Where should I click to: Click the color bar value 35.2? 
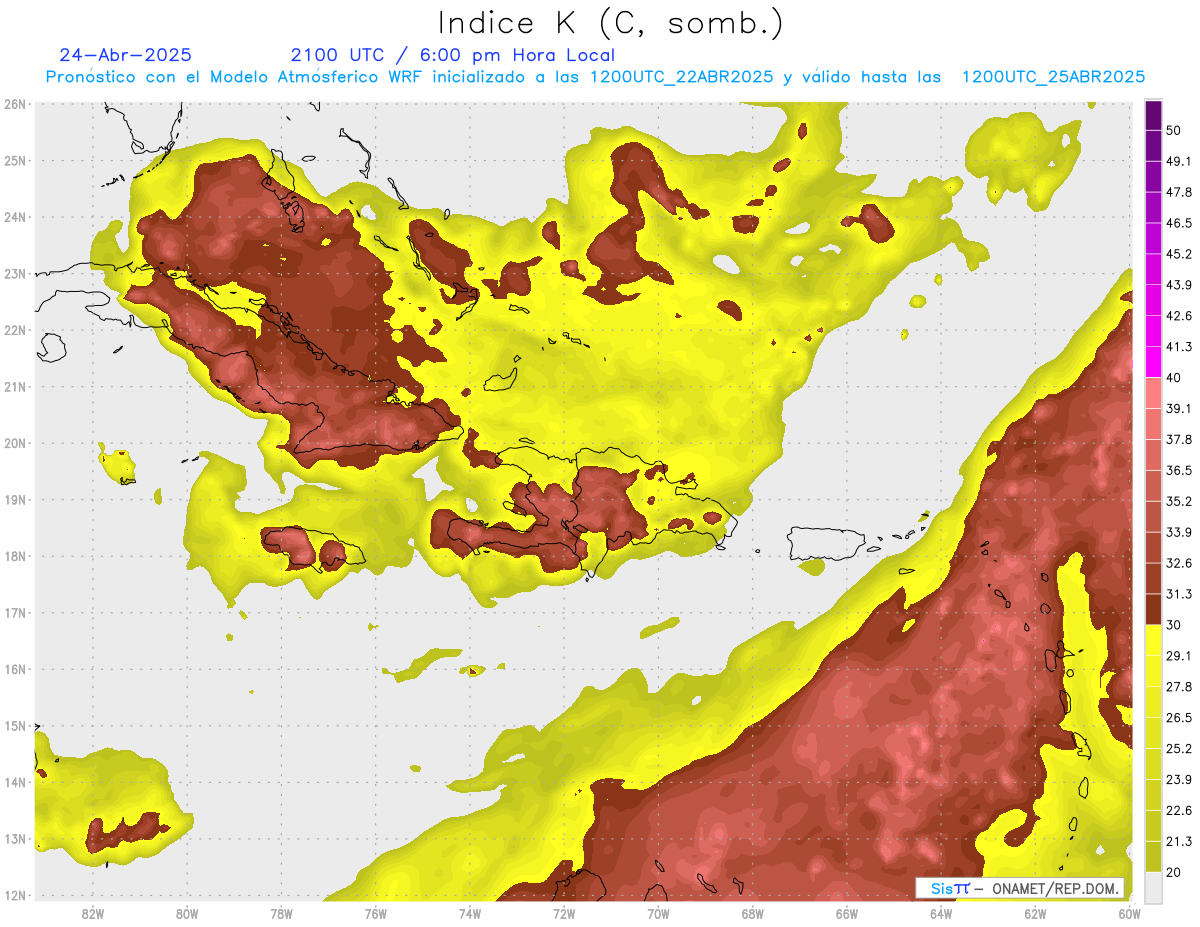click(x=1180, y=501)
